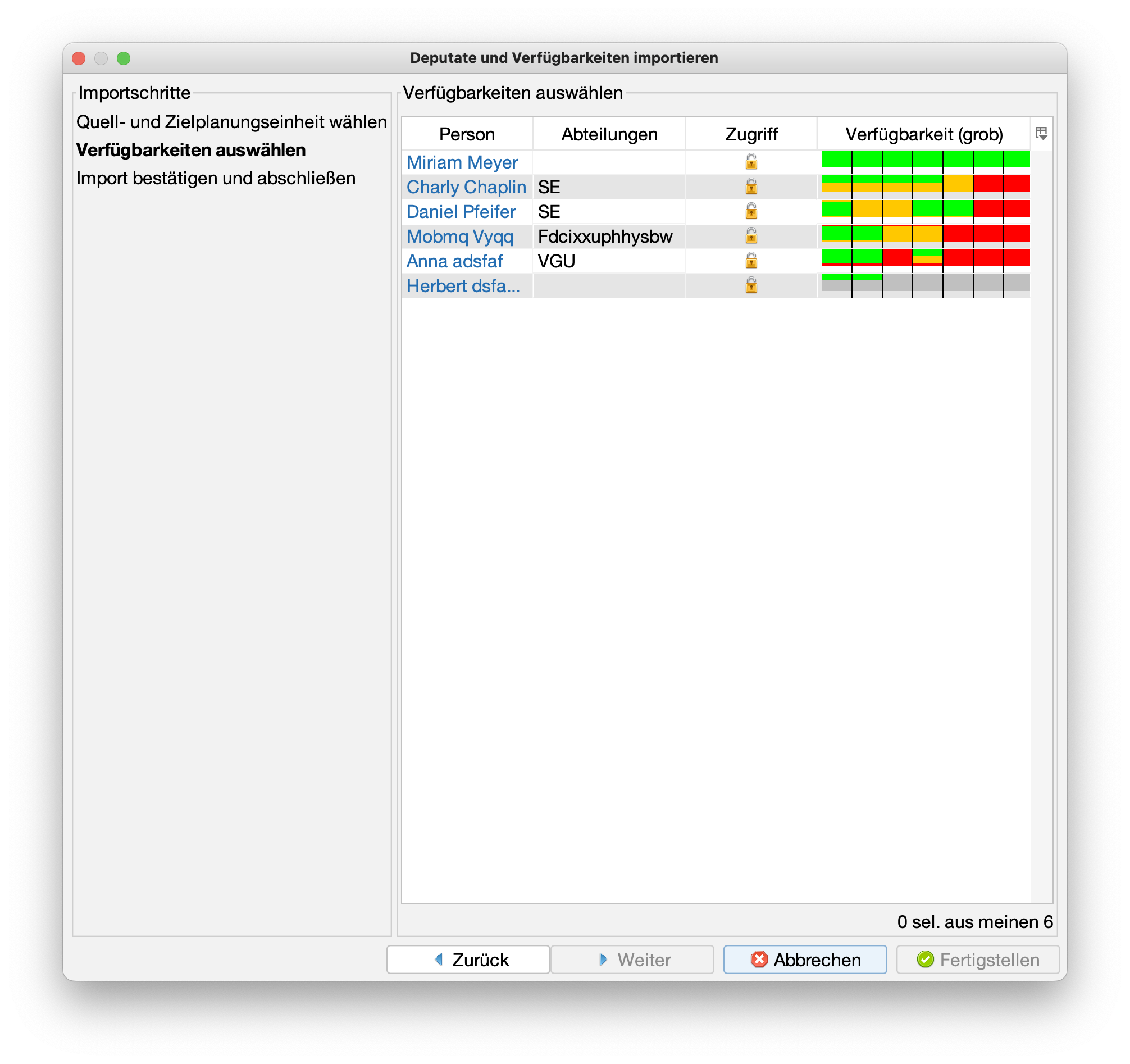Sort by Abteilungen column header
The width and height of the screenshot is (1130, 1064).
point(609,134)
